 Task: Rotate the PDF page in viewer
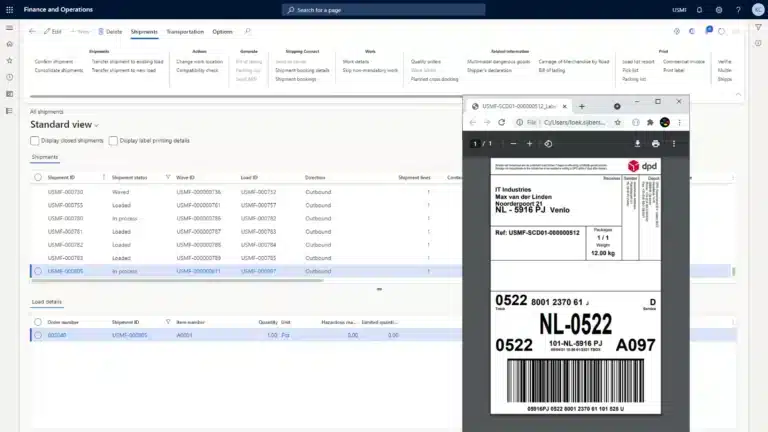click(x=548, y=144)
